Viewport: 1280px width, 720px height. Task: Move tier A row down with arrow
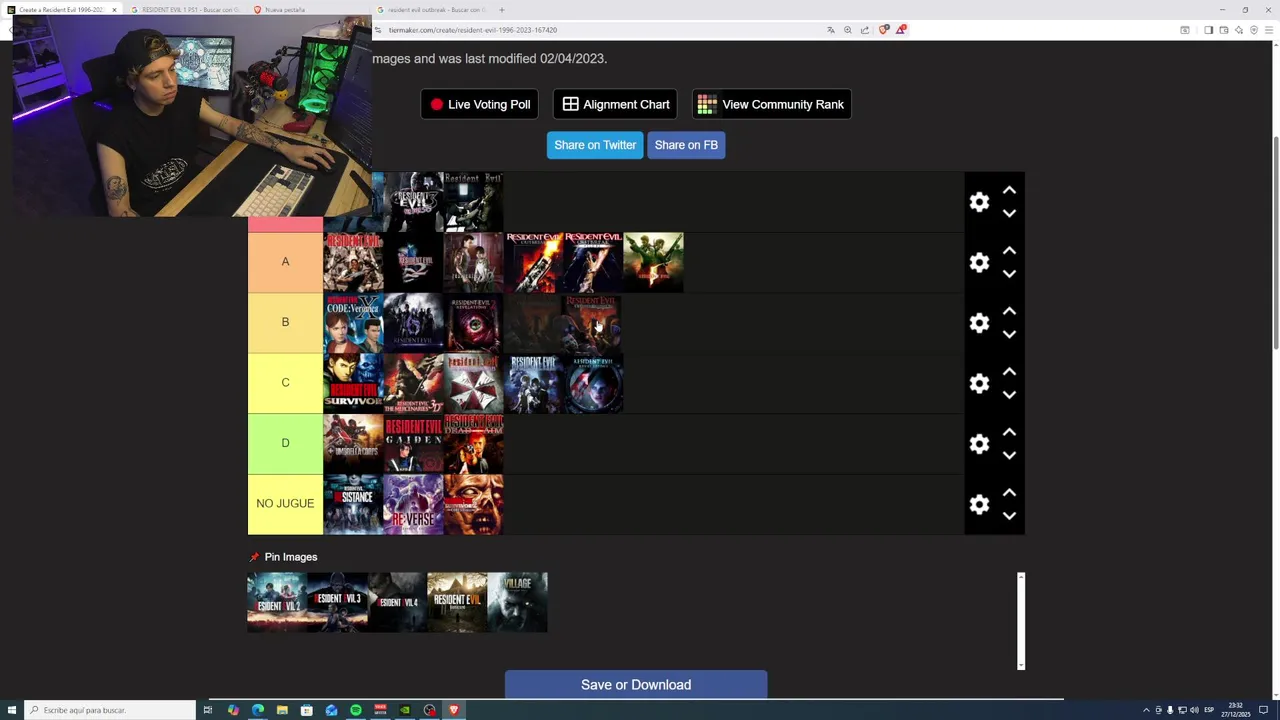click(1009, 274)
